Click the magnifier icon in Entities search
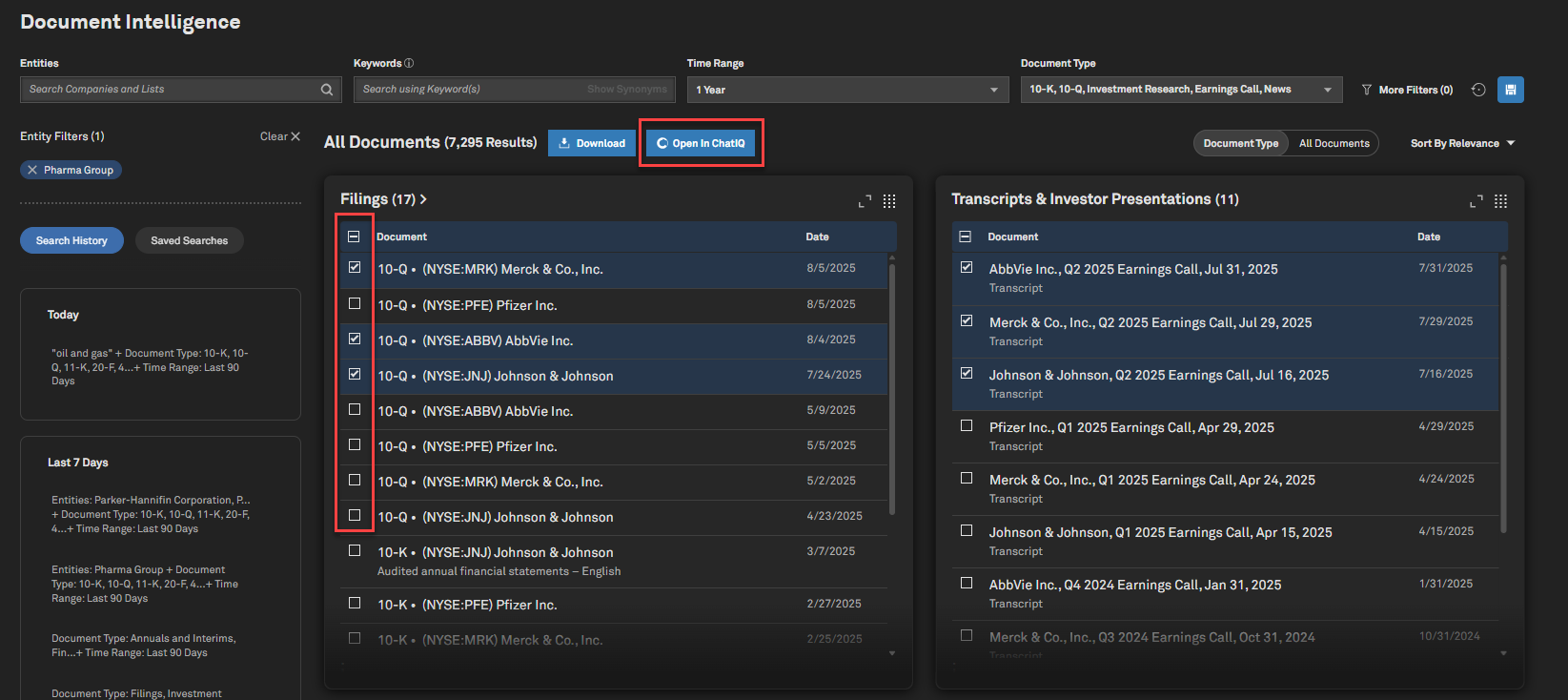 tap(327, 90)
